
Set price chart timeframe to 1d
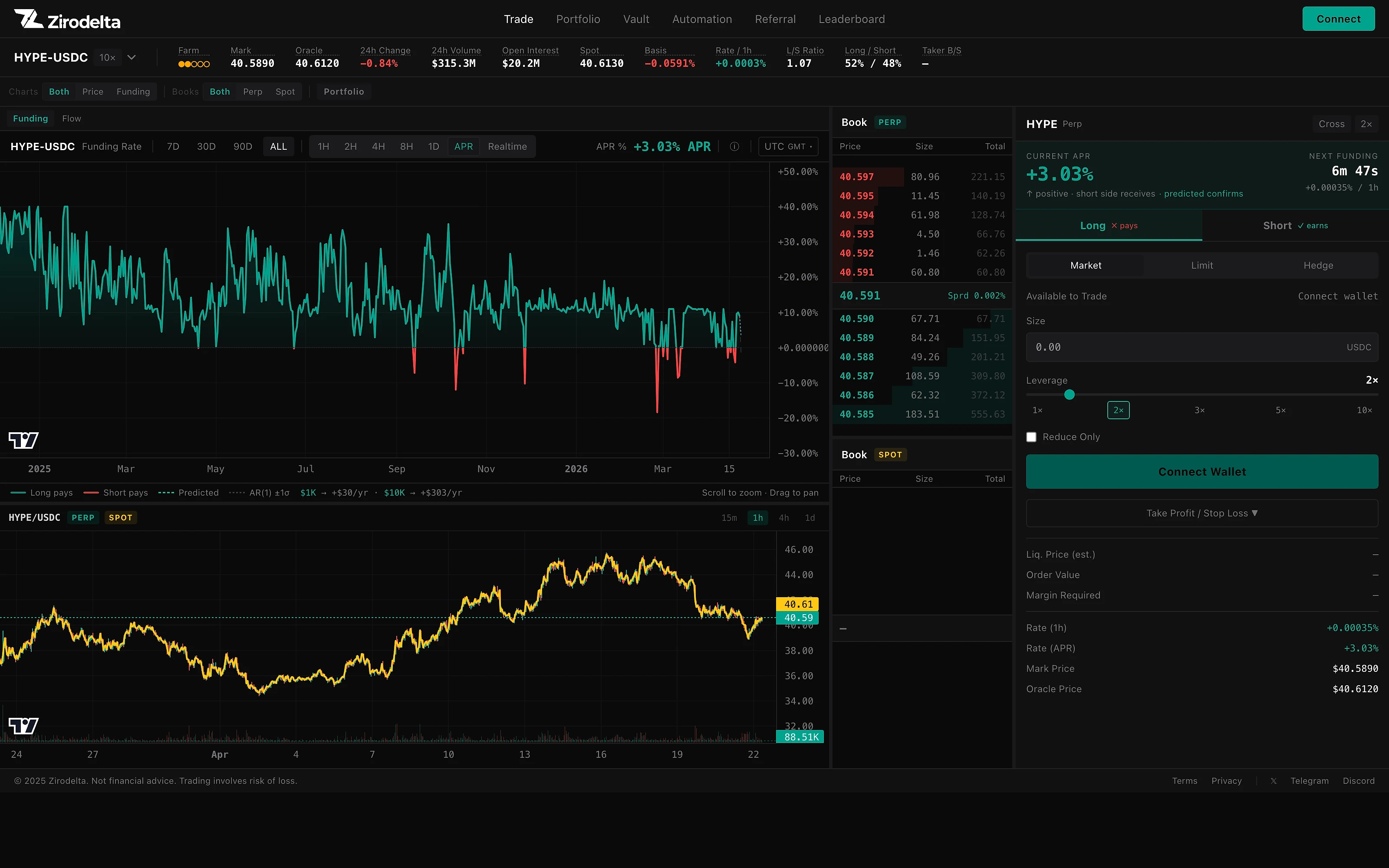click(x=810, y=518)
